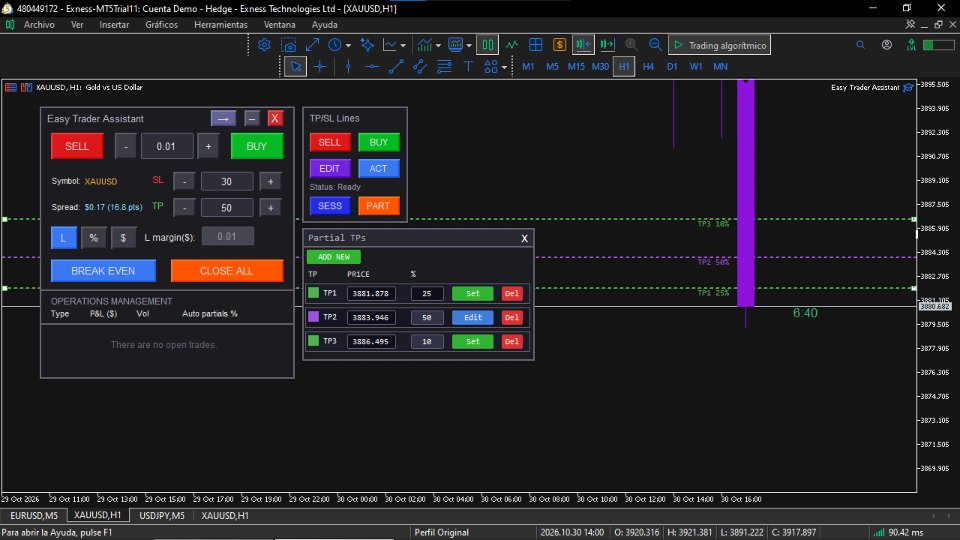The width and height of the screenshot is (960, 540).
Task: Switch chart to candlestick bars icon
Action: click(488, 45)
